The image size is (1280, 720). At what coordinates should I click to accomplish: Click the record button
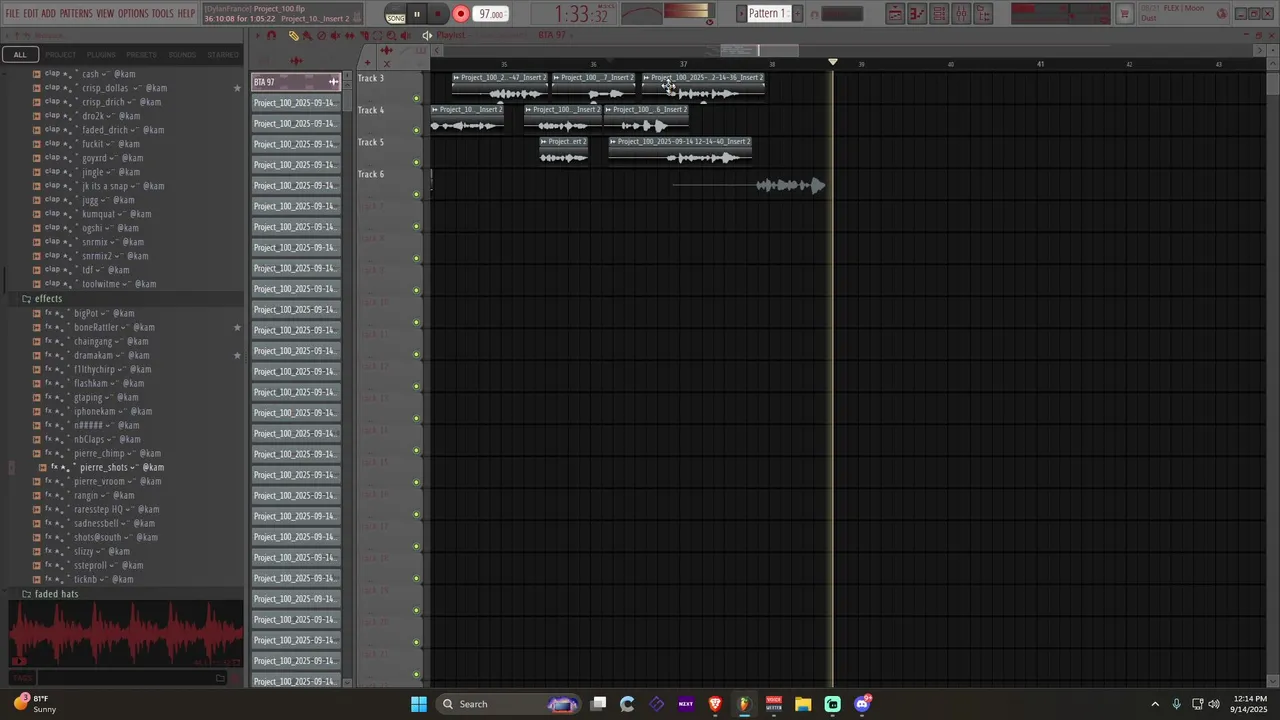[x=461, y=14]
